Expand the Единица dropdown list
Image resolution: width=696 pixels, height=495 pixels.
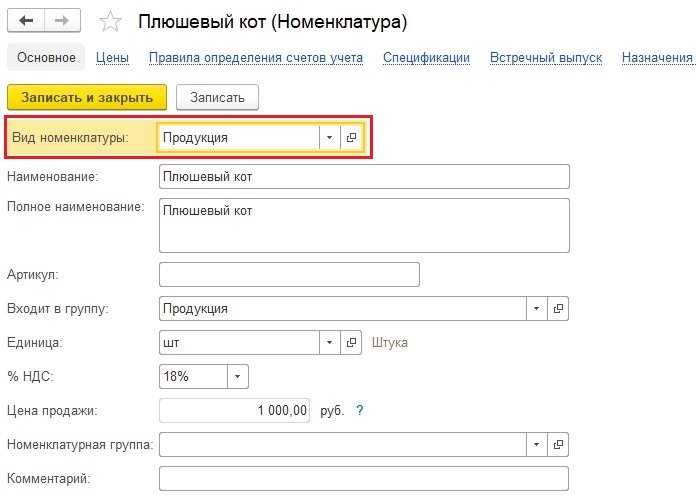329,342
